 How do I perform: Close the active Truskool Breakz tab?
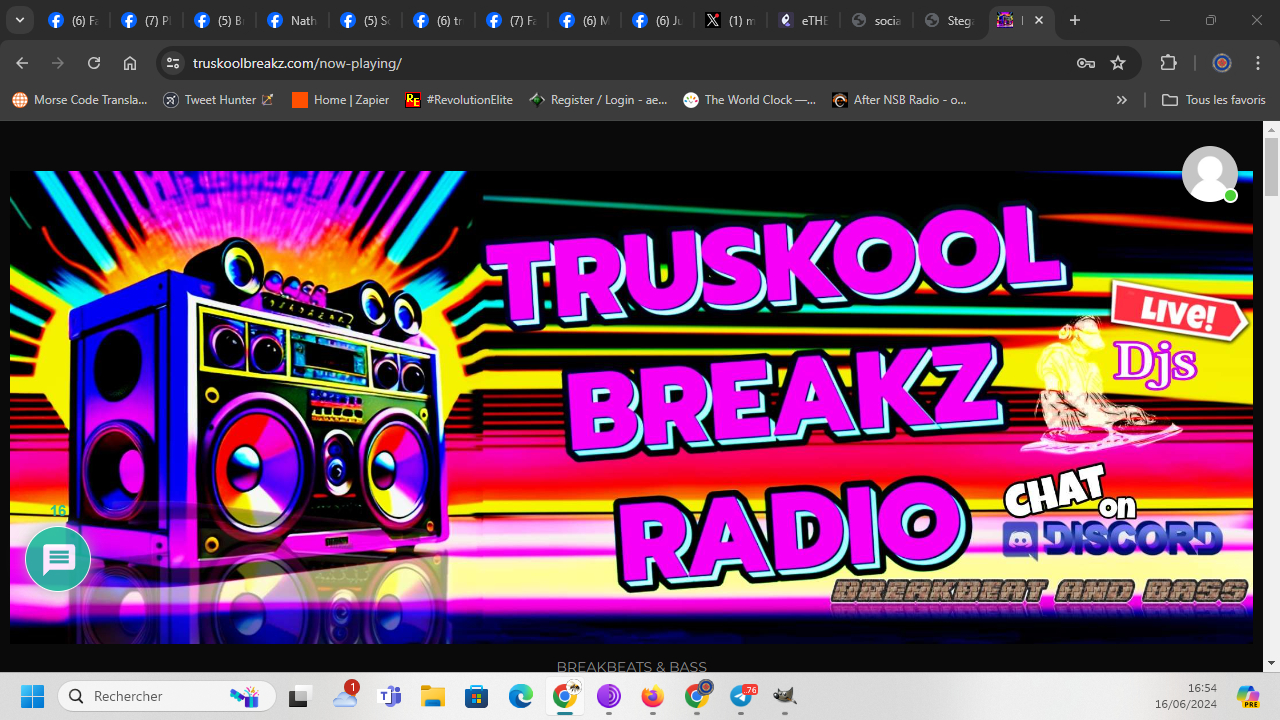pyautogui.click(x=1039, y=20)
